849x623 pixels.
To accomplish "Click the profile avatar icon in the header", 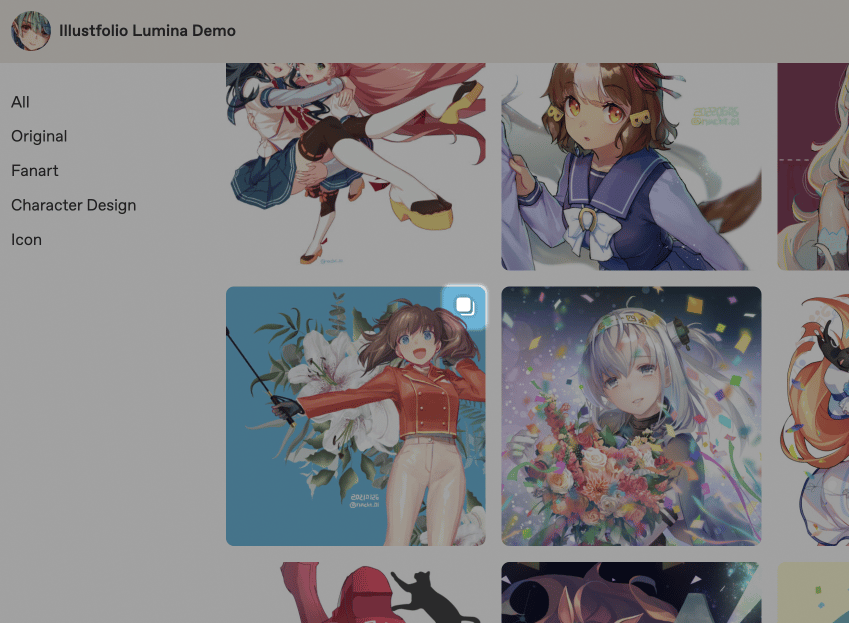I will (x=31, y=31).
